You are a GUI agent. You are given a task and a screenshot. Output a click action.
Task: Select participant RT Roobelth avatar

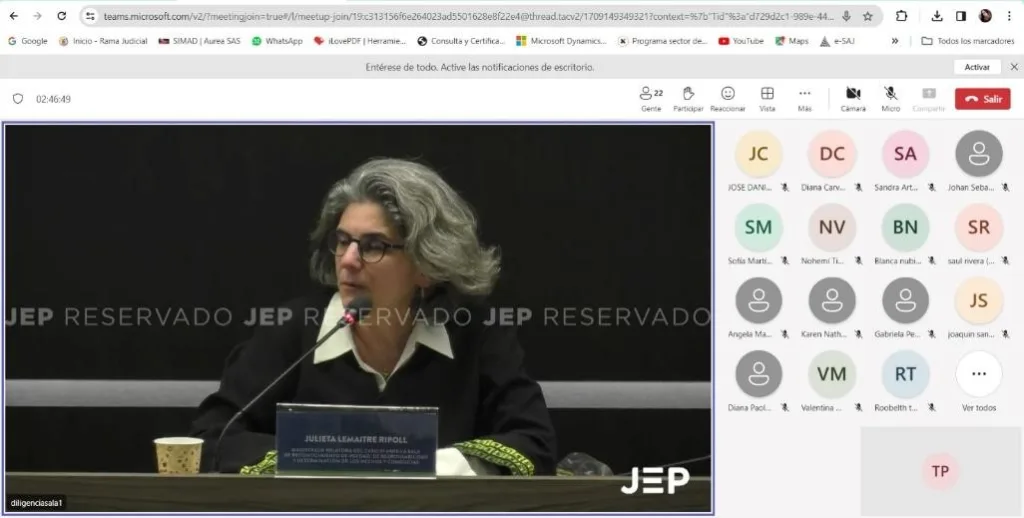click(x=905, y=374)
